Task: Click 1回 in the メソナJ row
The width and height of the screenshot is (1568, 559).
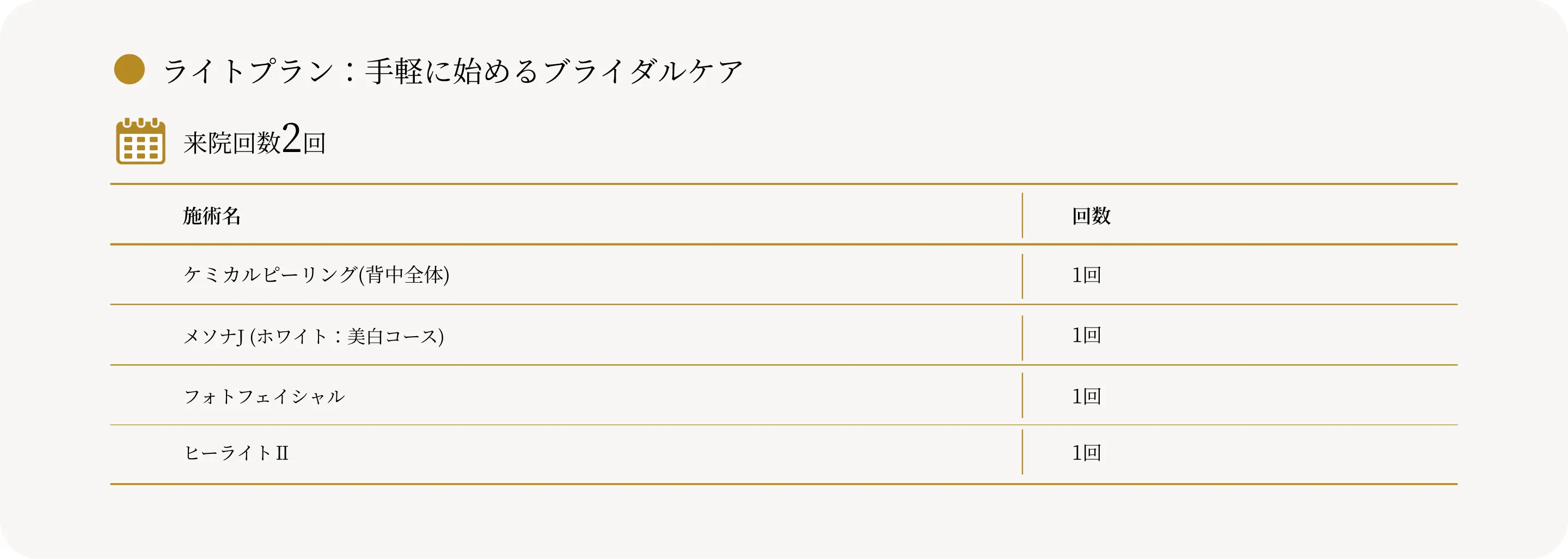Action: point(1087,335)
